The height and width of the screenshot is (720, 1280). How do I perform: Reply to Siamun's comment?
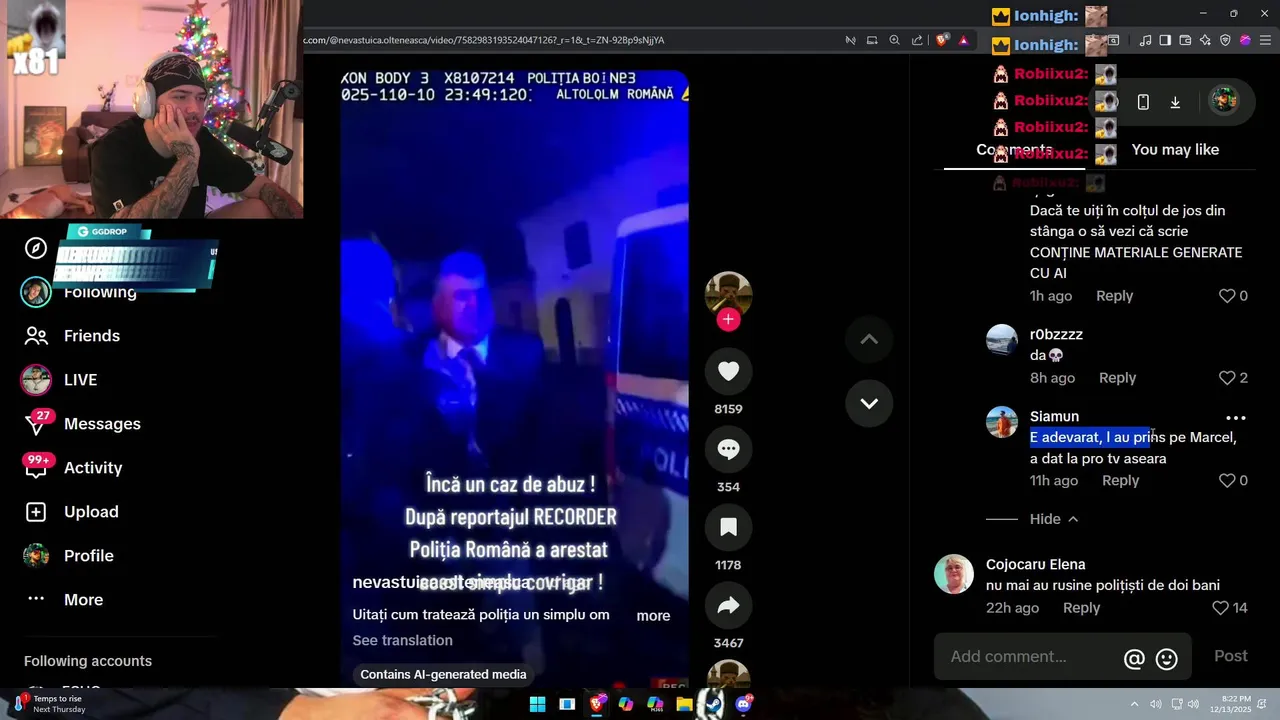click(x=1120, y=481)
